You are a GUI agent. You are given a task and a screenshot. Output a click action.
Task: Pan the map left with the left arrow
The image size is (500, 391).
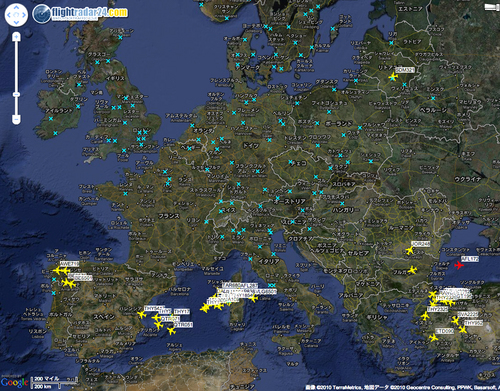pyautogui.click(x=9, y=15)
